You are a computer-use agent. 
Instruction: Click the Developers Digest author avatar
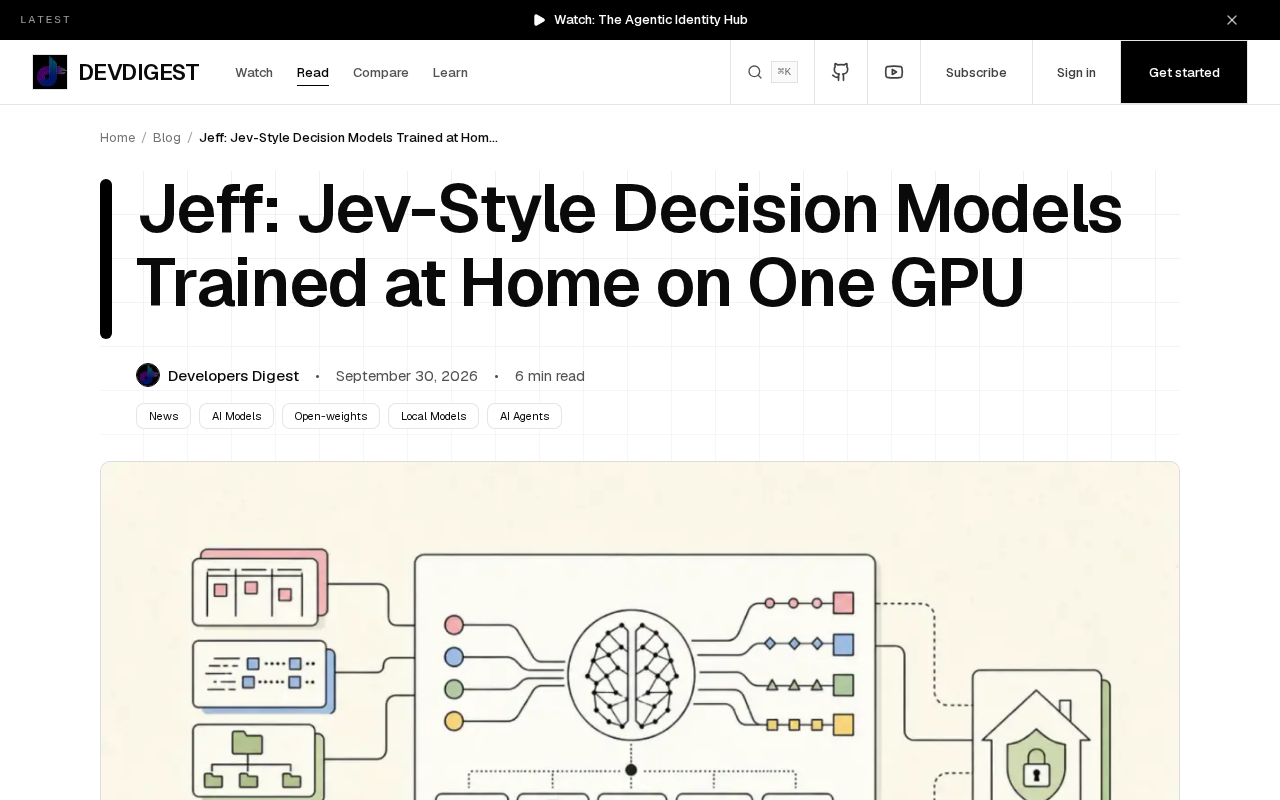148,375
